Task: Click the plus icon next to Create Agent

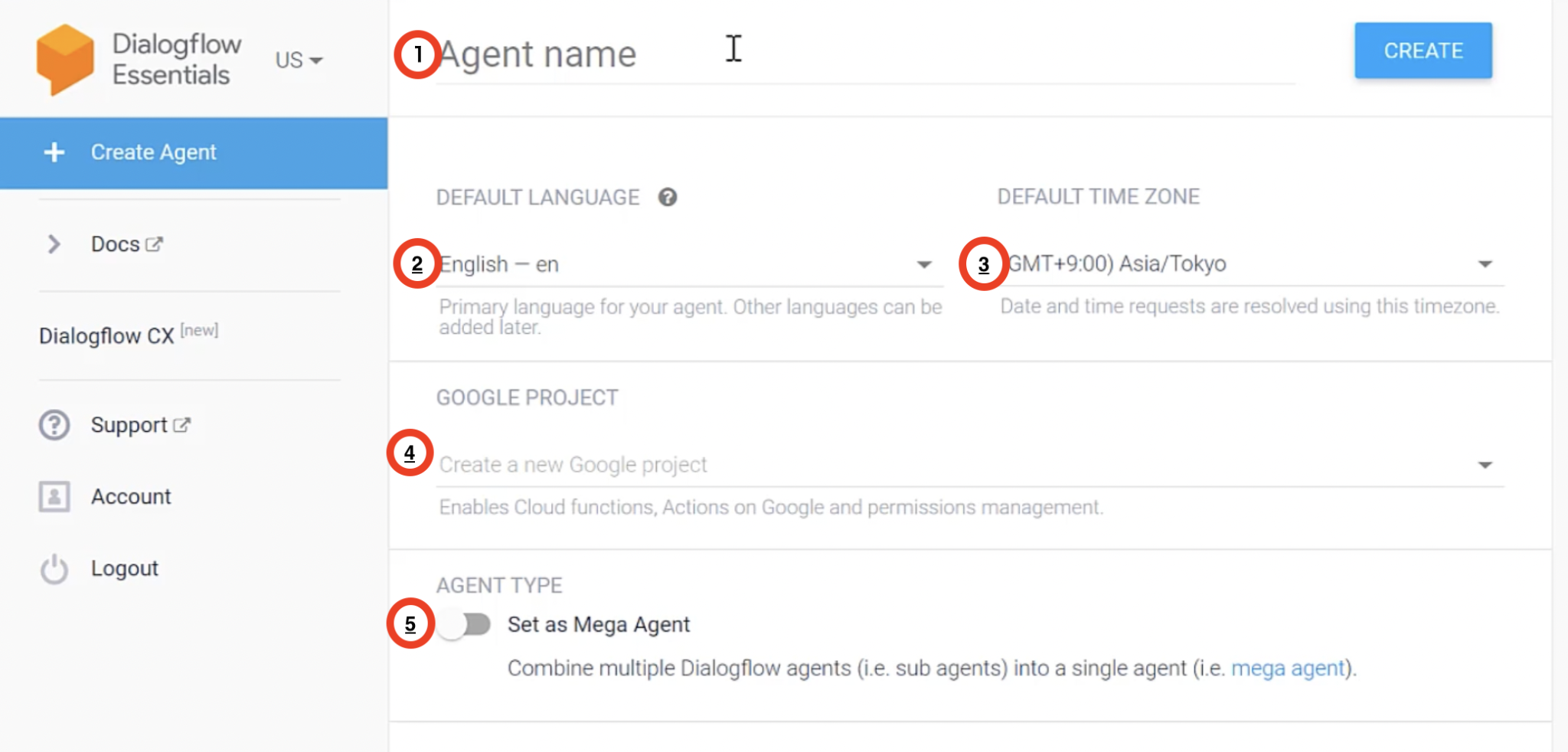Action: pyautogui.click(x=54, y=152)
